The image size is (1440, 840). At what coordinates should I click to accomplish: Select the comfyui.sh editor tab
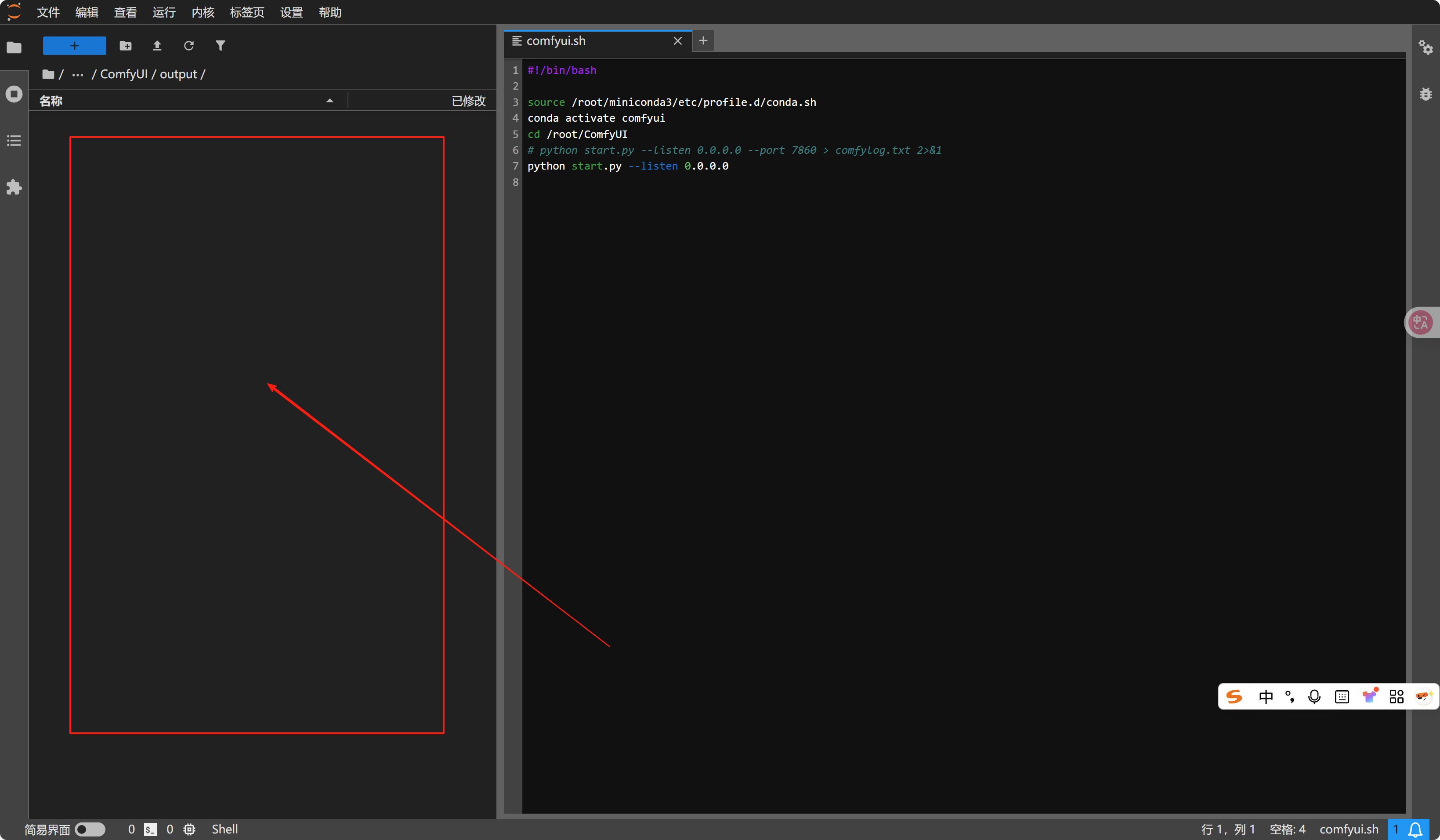[598, 40]
